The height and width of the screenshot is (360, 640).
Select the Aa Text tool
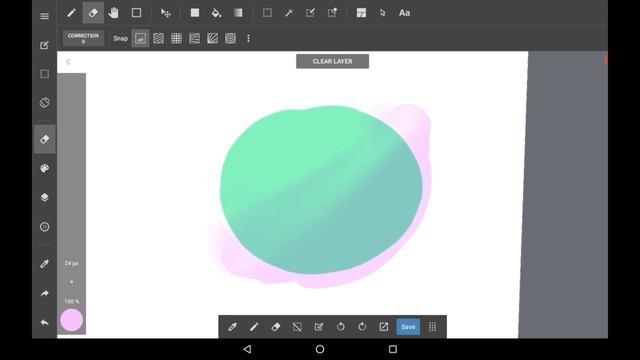404,13
